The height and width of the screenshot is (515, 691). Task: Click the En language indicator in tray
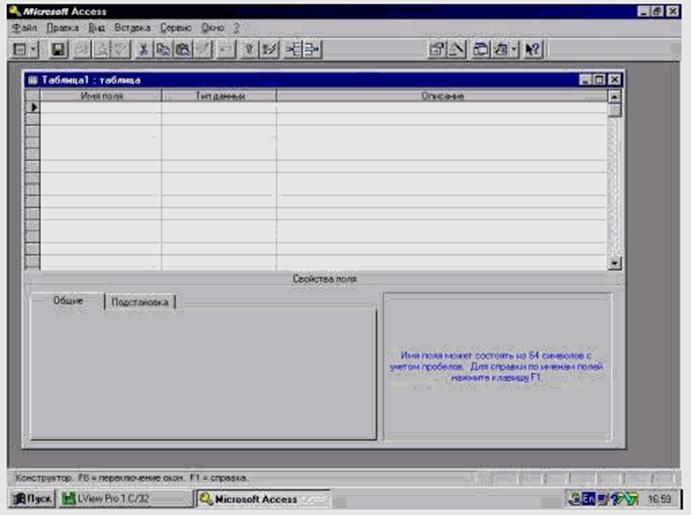point(588,499)
